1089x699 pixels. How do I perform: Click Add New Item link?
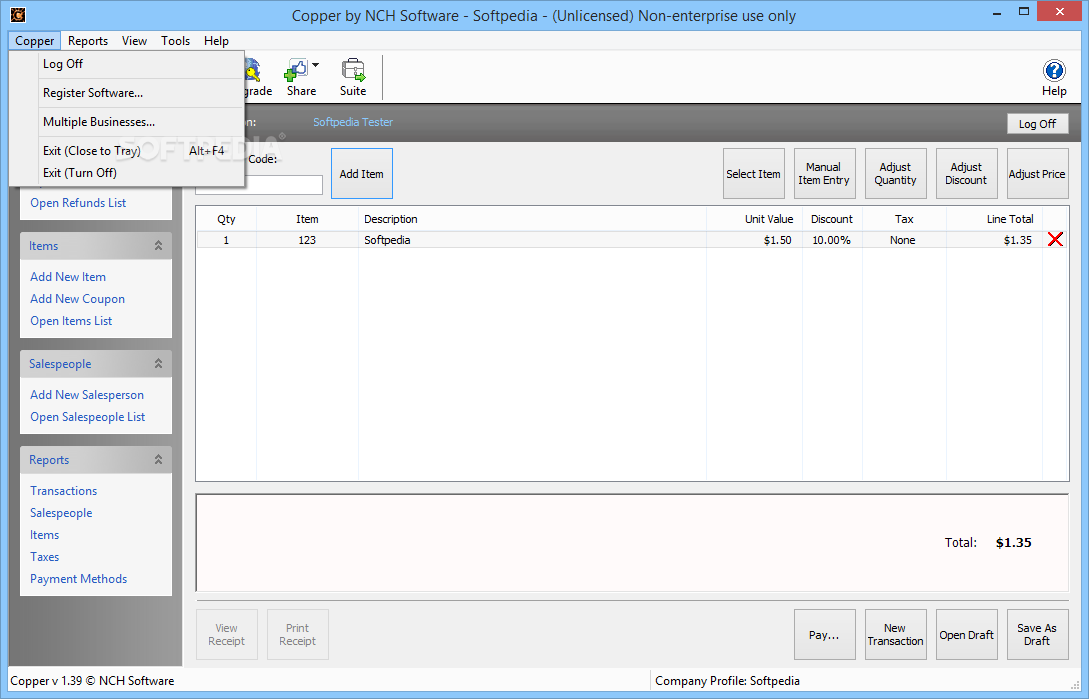click(x=68, y=277)
